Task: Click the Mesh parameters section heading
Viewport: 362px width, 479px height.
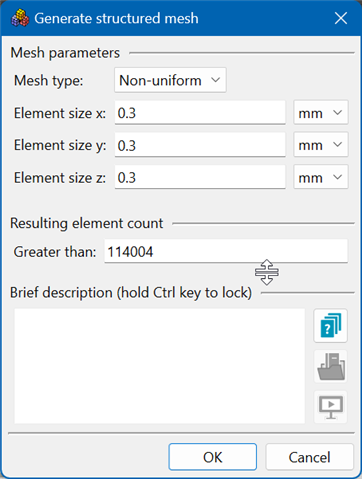Action: coord(65,53)
